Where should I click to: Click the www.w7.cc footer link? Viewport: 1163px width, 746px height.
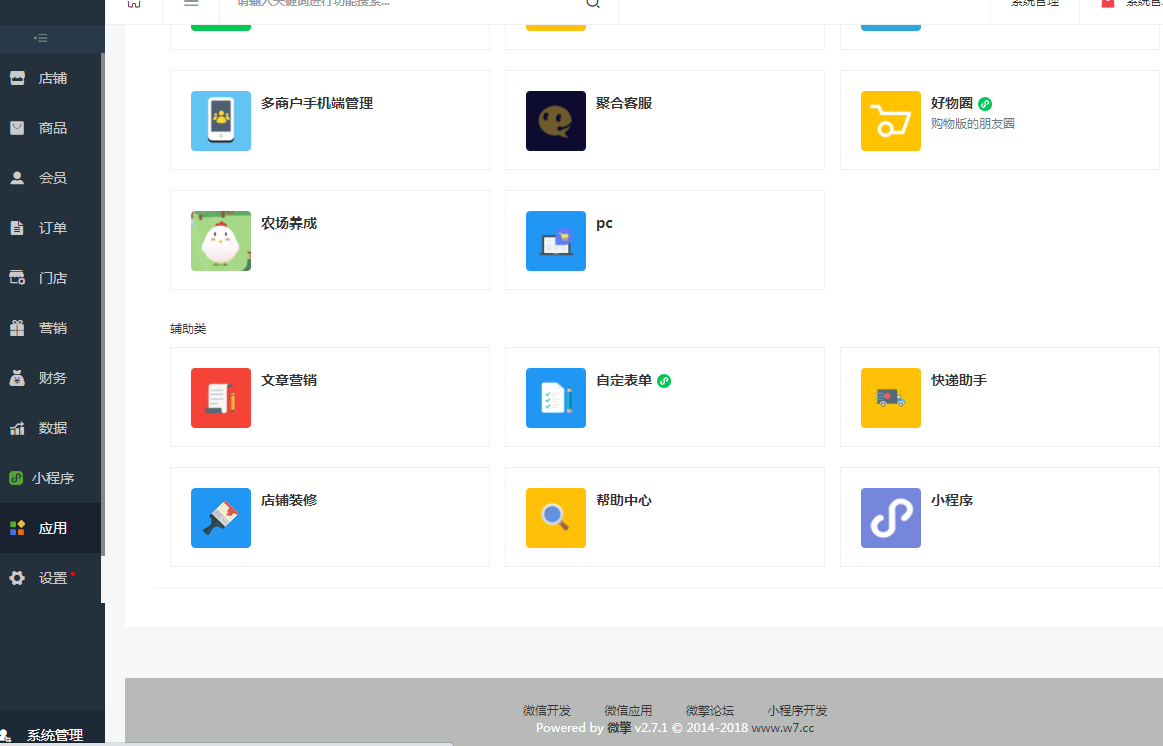point(783,728)
